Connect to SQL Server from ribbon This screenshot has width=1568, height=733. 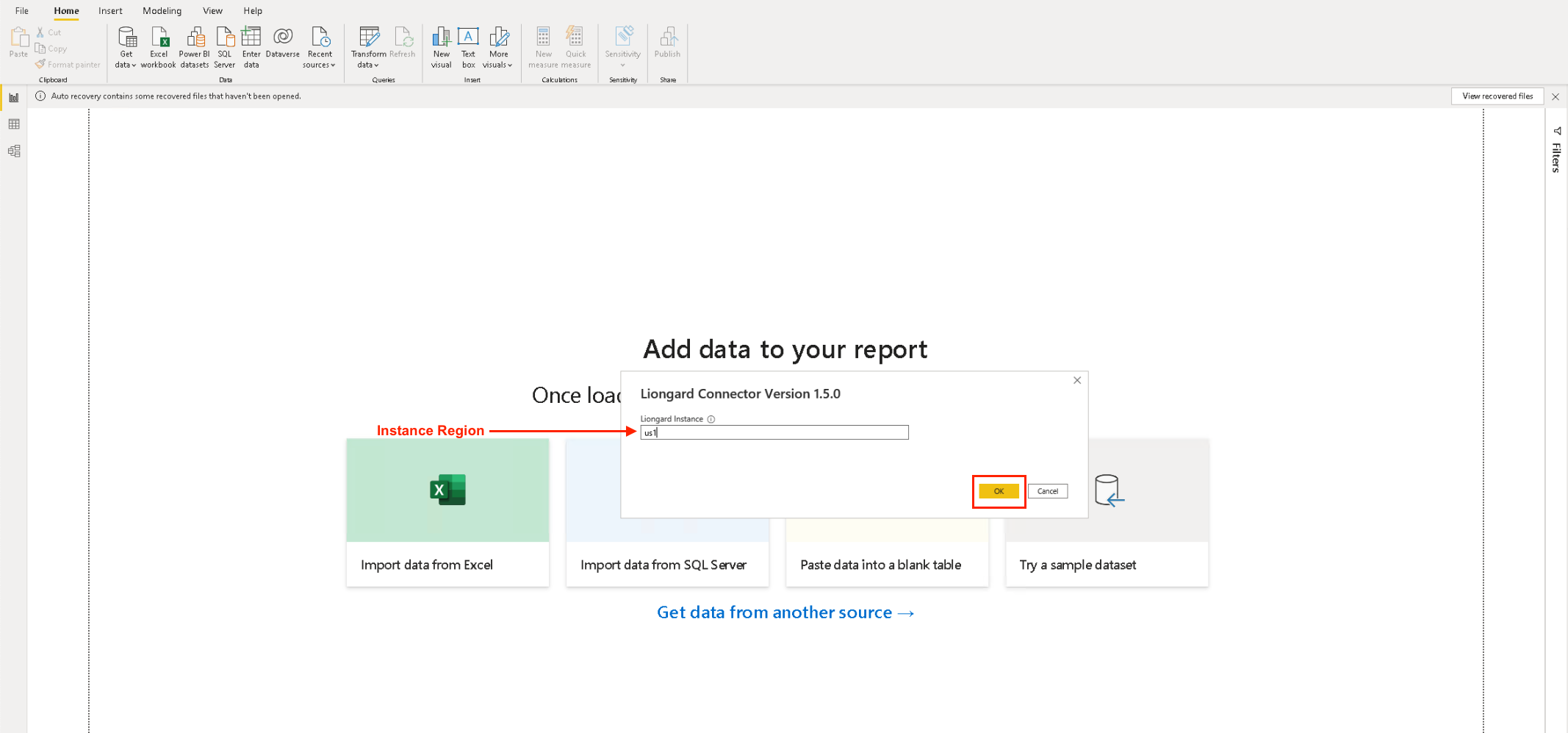(x=225, y=48)
